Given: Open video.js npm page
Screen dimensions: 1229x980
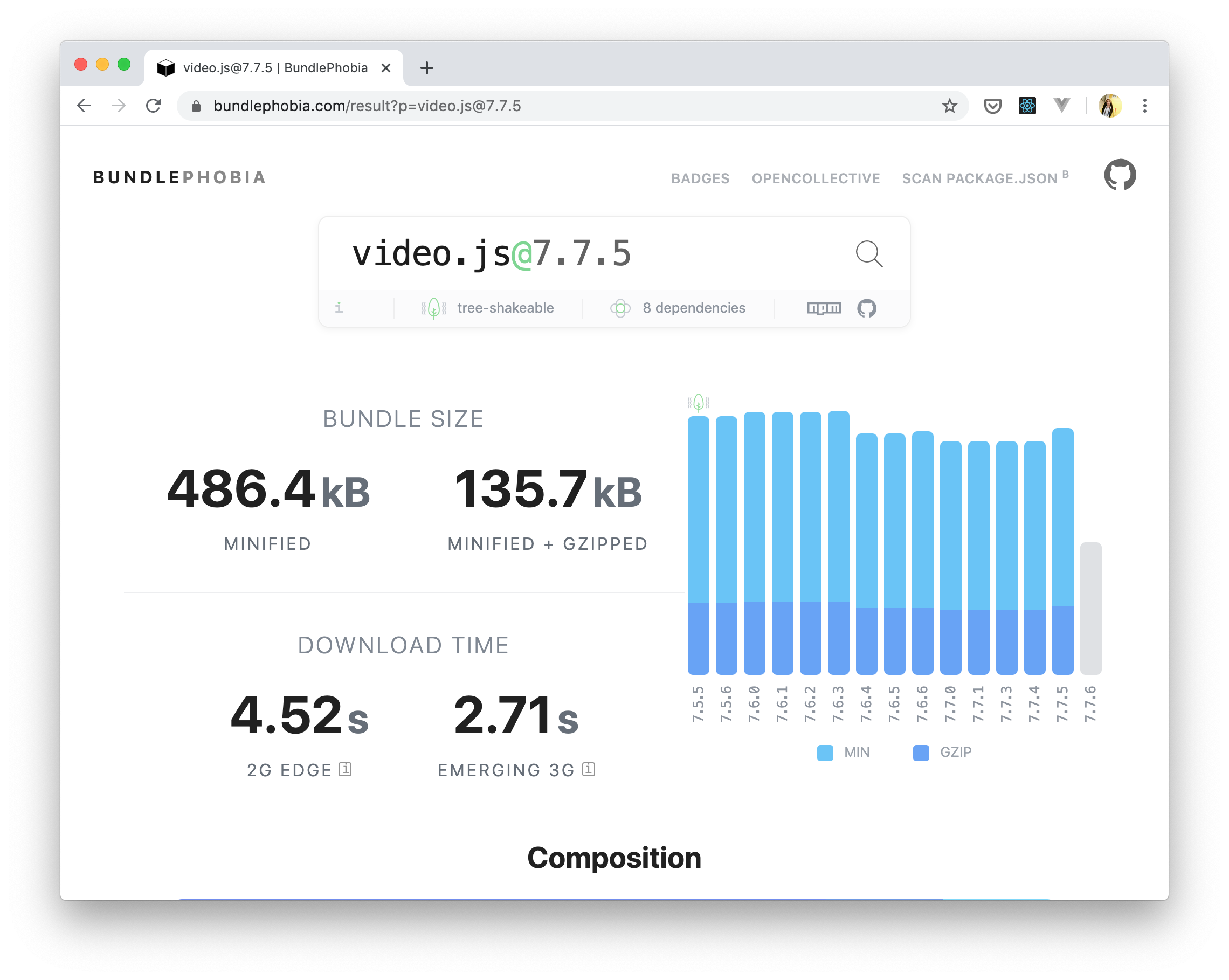Looking at the screenshot, I should [x=824, y=308].
